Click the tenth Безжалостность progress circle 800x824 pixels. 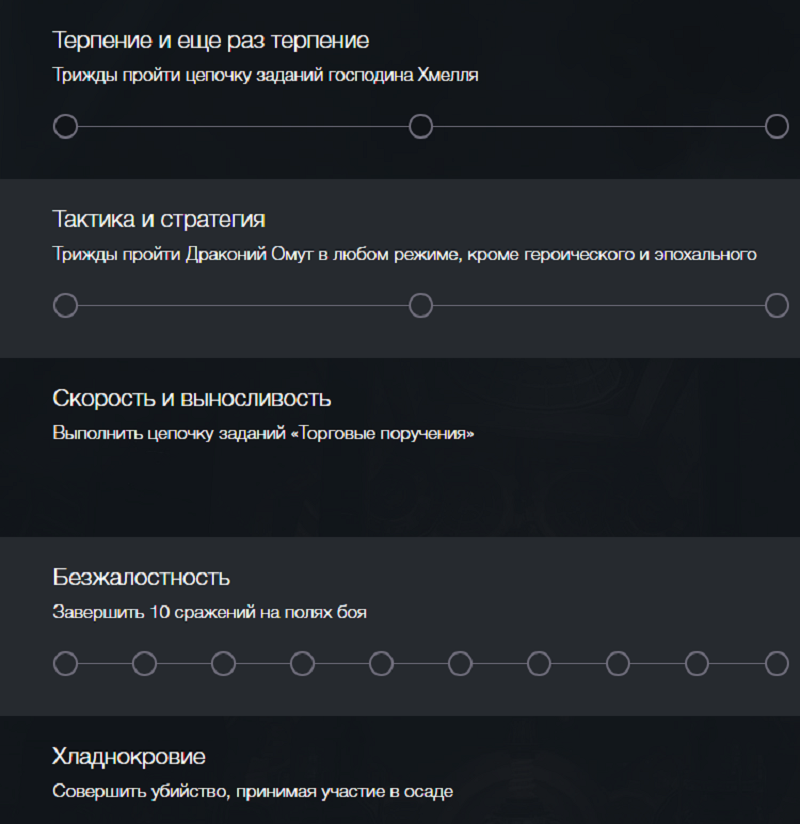pos(777,663)
